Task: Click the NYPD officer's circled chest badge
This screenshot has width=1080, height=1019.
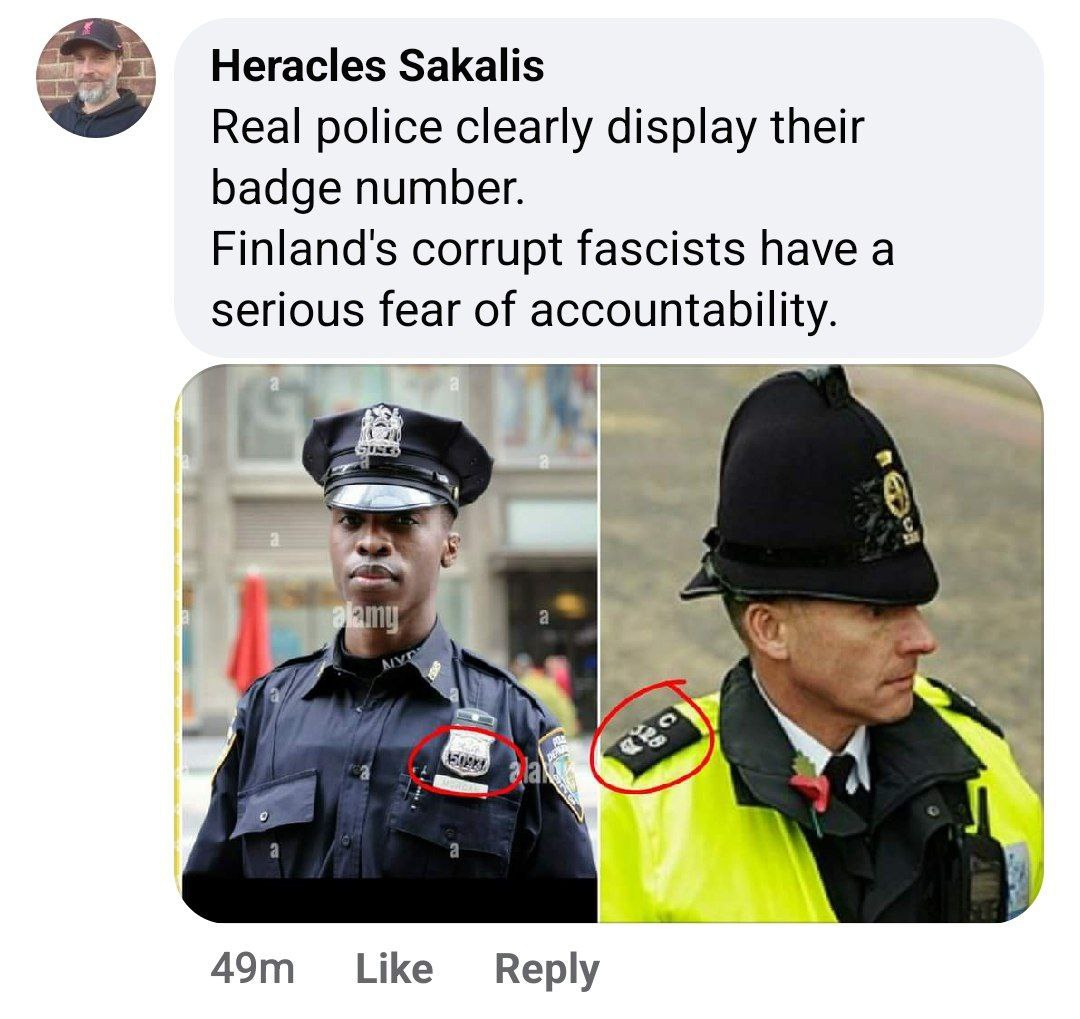Action: click(466, 760)
